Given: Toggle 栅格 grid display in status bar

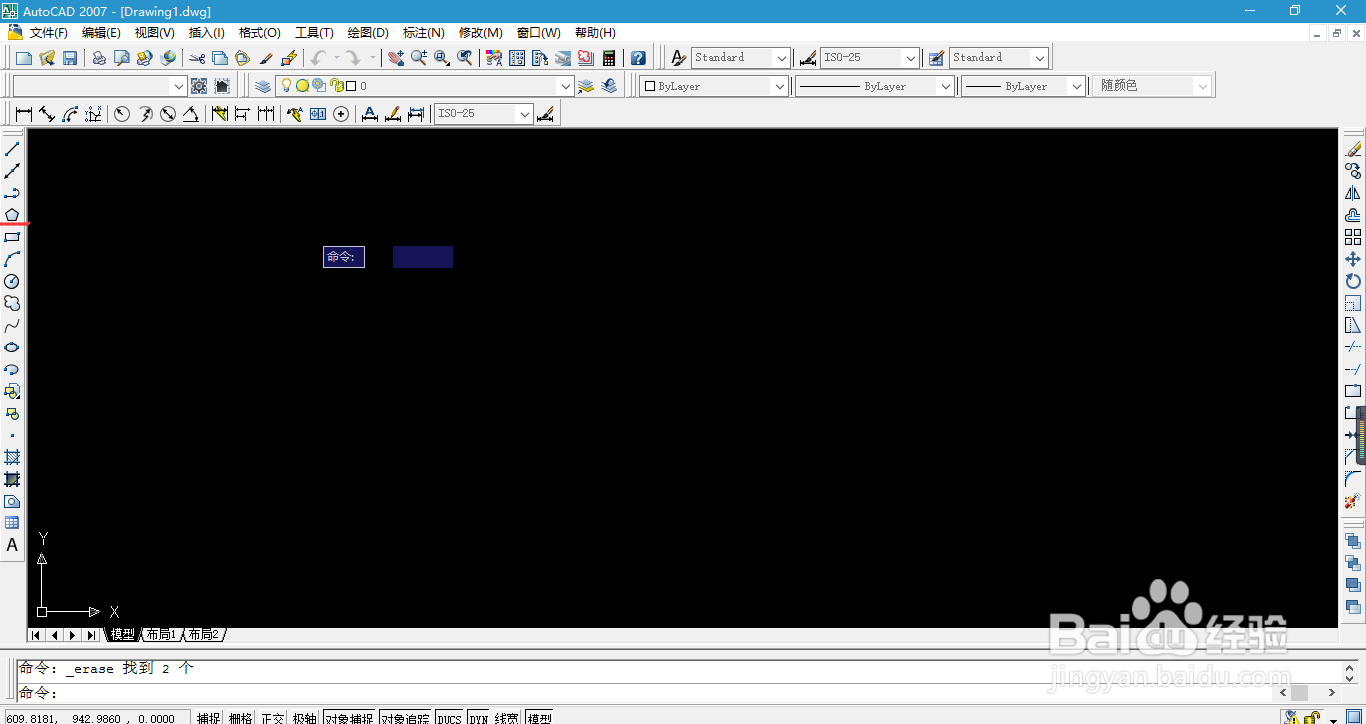Looking at the screenshot, I should click(240, 718).
